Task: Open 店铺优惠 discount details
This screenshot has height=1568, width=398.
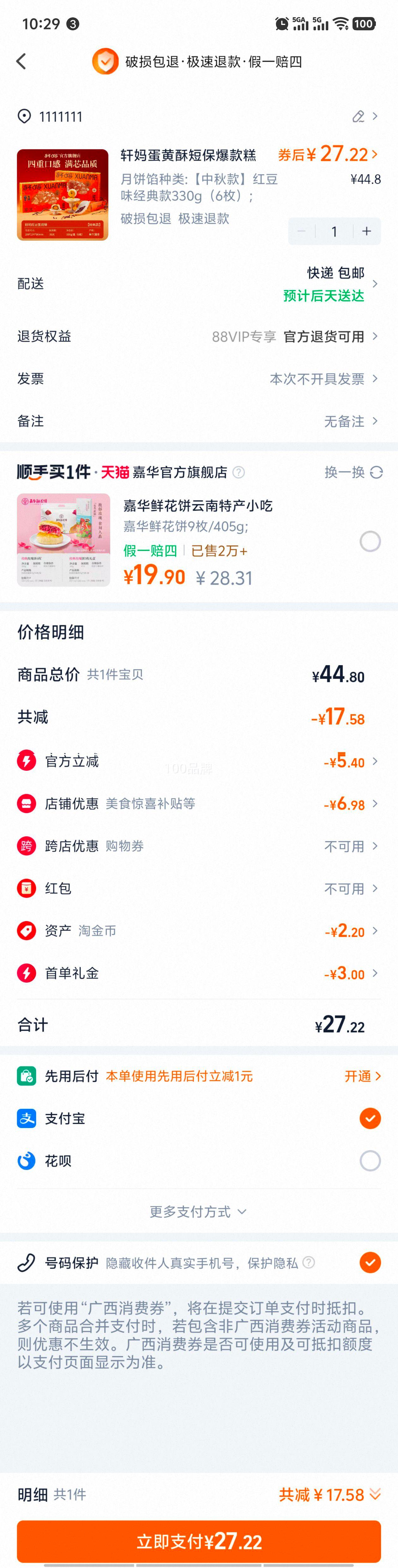Action: [x=199, y=804]
